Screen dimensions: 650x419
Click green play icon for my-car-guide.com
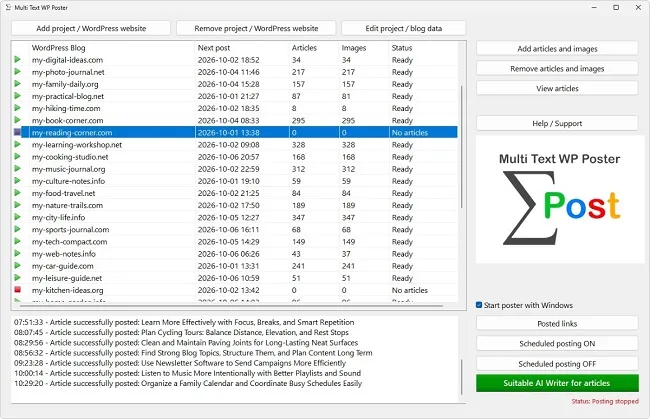click(17, 265)
